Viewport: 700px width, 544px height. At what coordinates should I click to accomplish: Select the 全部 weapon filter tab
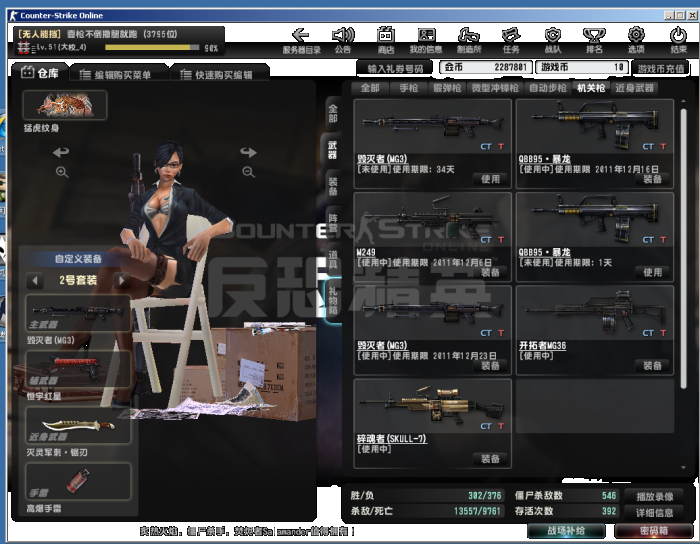coord(370,88)
